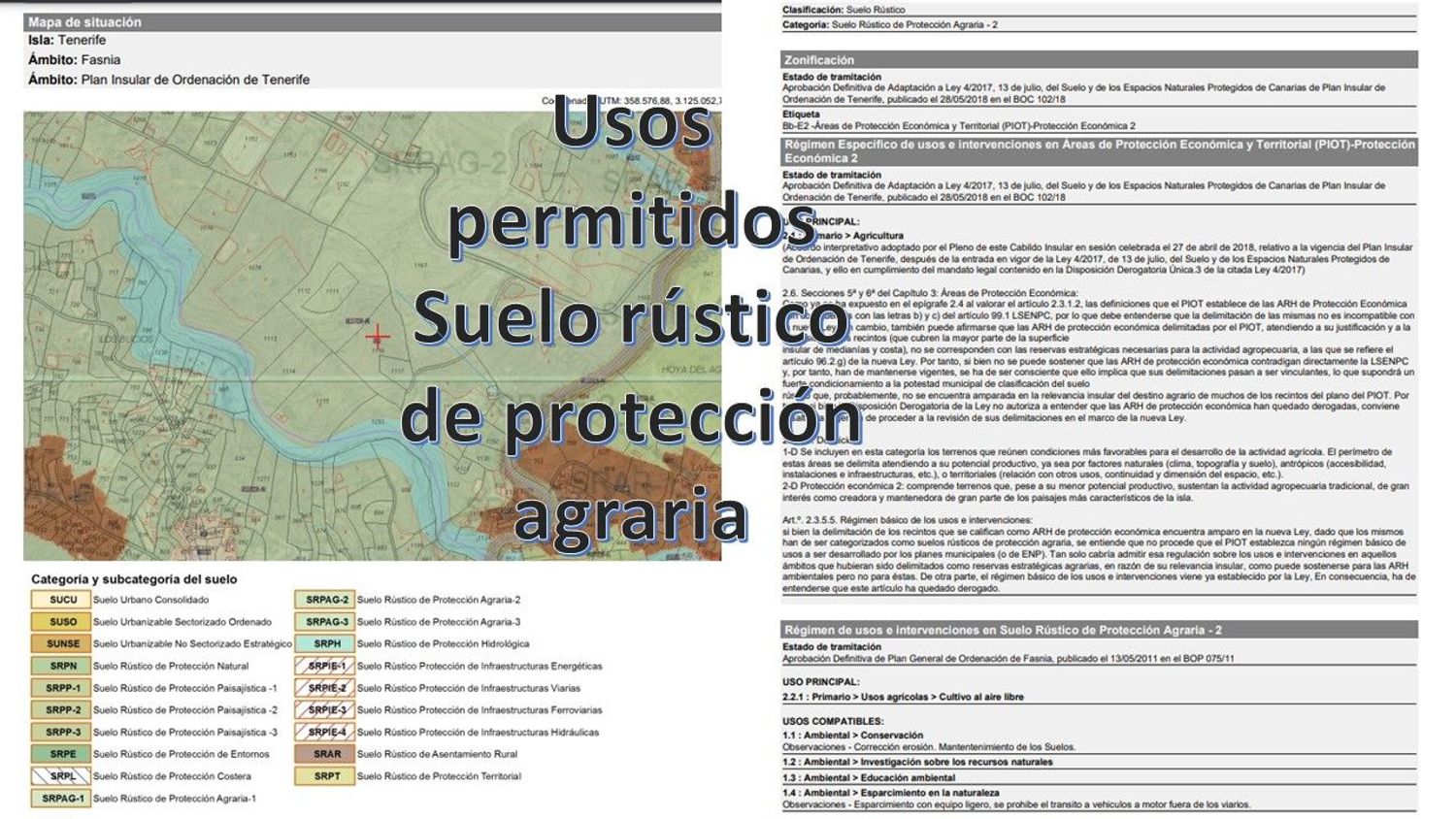Click the "Etiqueta" label
Screen dimensions: 1456x819
[801, 115]
